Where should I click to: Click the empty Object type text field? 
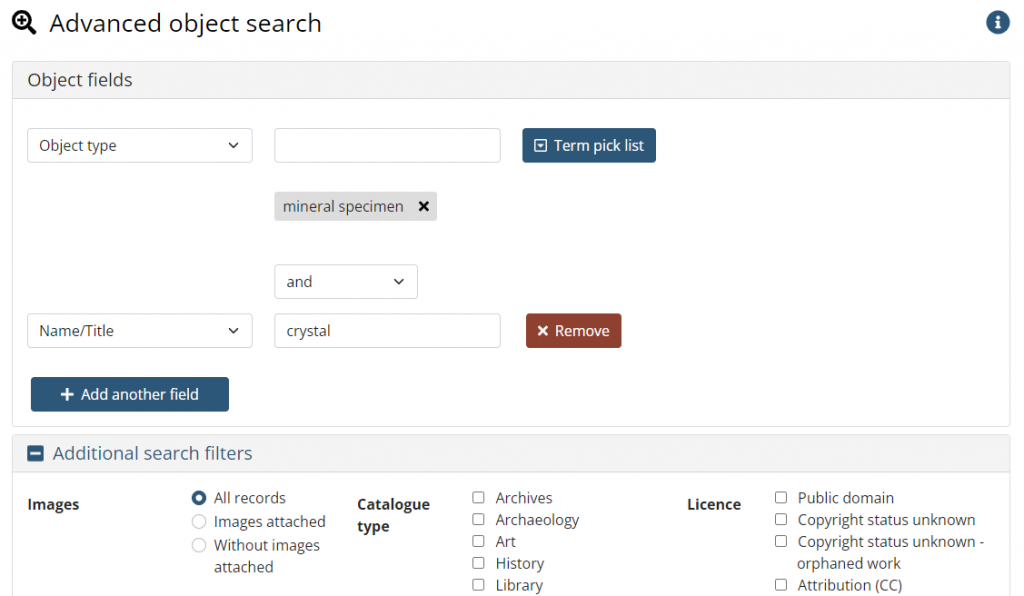click(x=387, y=146)
